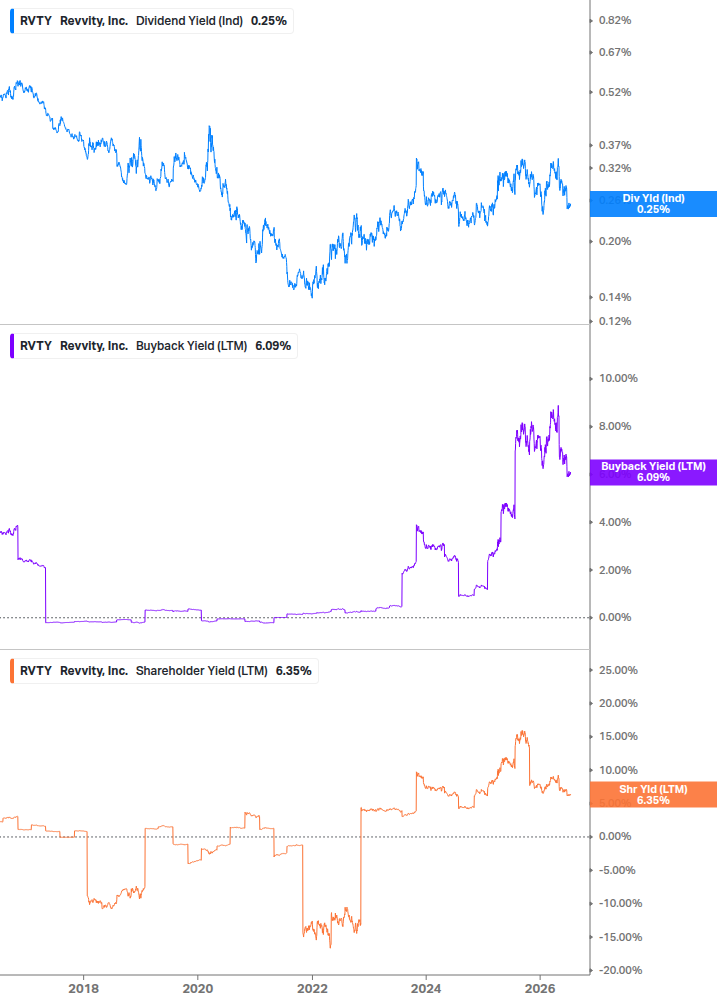717x1005 pixels.
Task: Click 0.12% tick on dividend yield axis
Action: 615,321
